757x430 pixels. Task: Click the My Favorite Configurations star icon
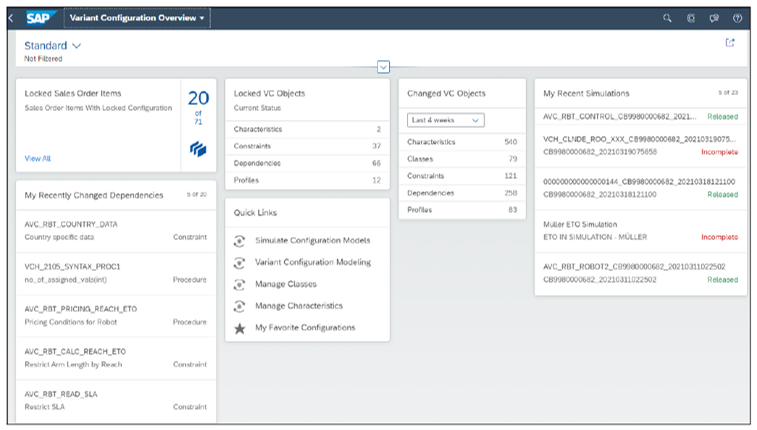point(239,329)
